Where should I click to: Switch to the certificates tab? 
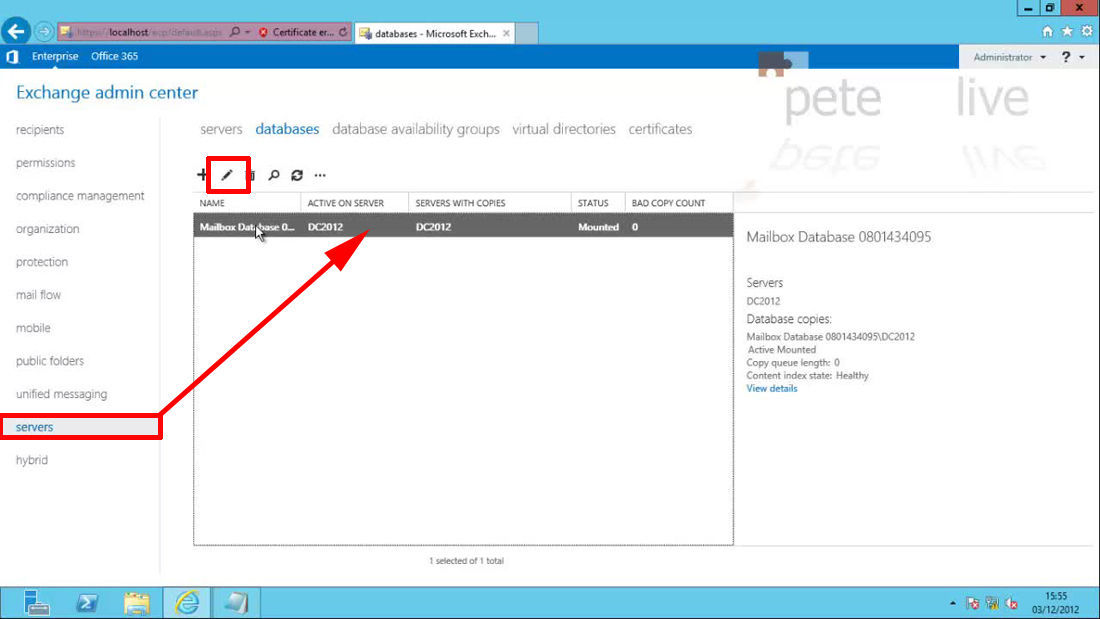pos(660,129)
